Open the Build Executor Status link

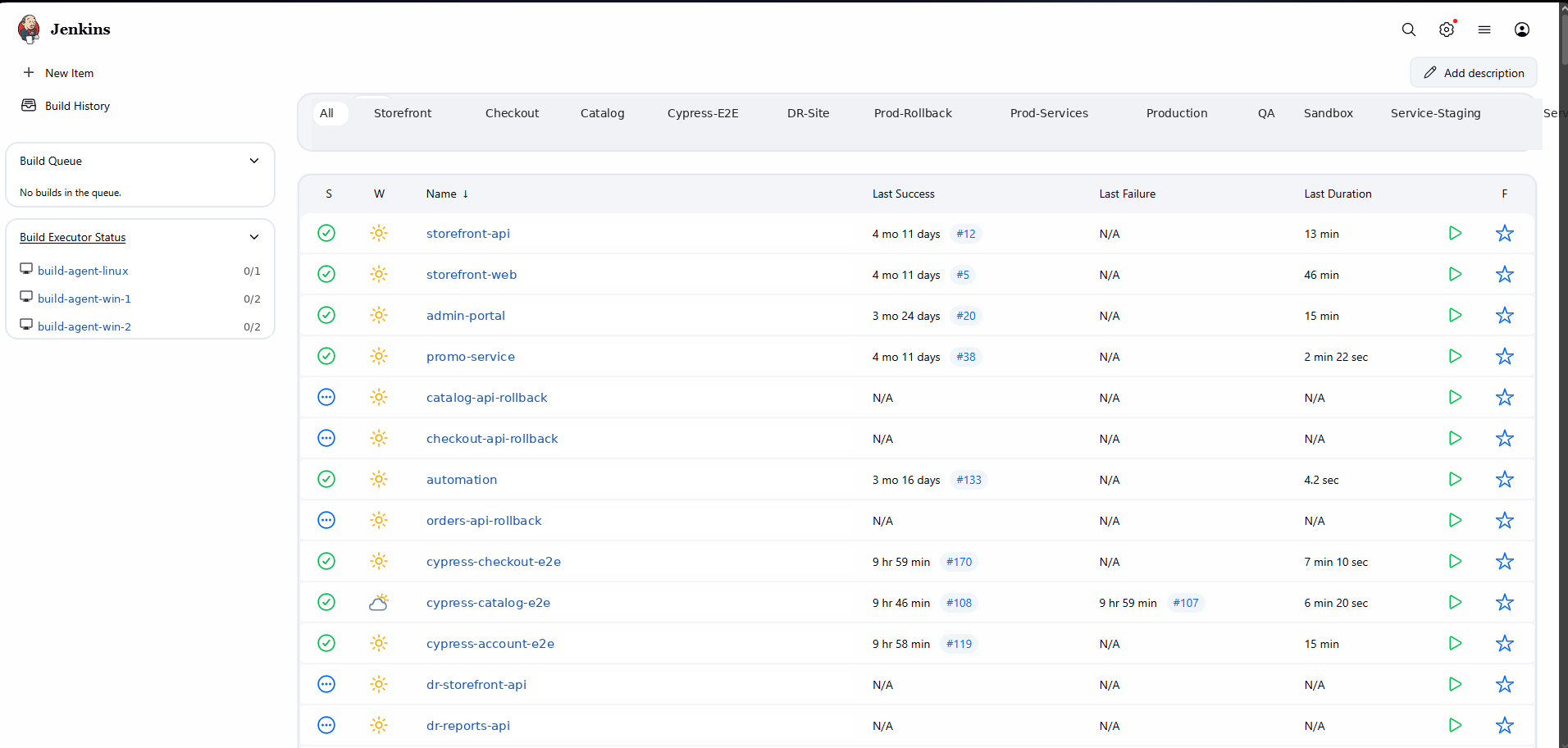click(73, 237)
